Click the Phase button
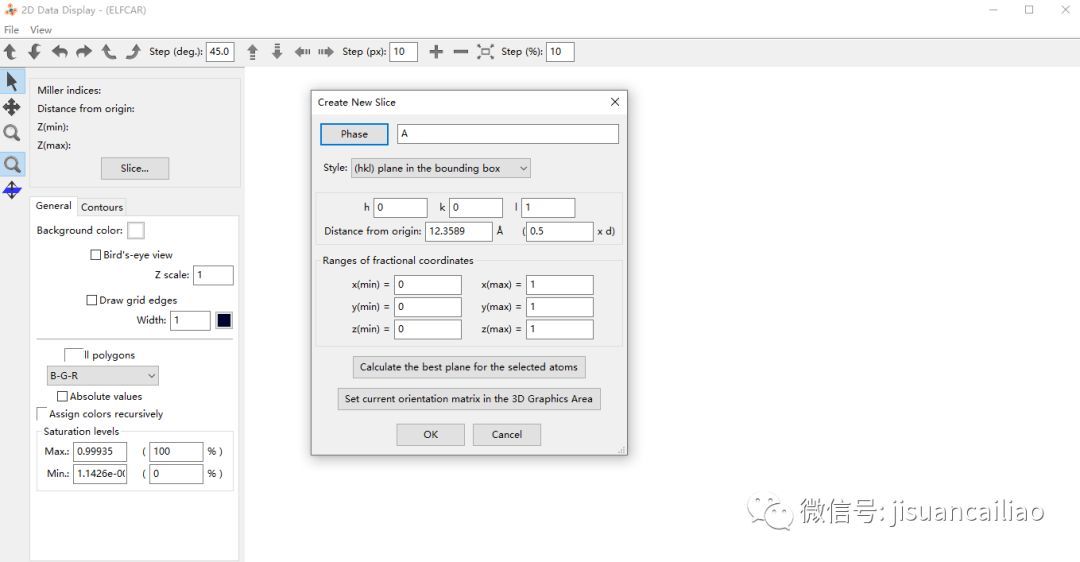This screenshot has width=1080, height=562. click(354, 134)
